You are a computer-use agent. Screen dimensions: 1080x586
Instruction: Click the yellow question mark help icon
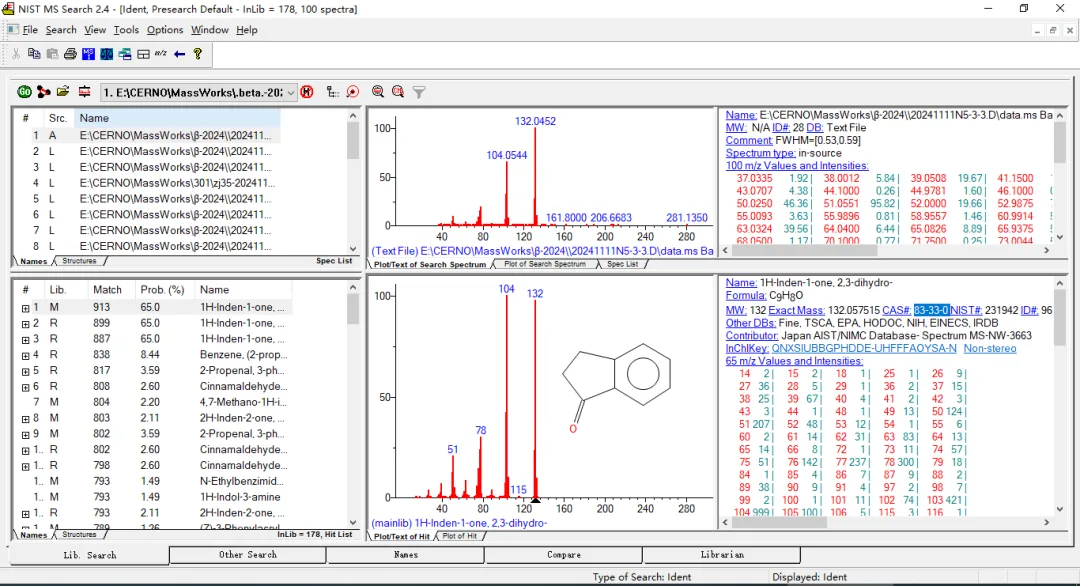tap(198, 54)
